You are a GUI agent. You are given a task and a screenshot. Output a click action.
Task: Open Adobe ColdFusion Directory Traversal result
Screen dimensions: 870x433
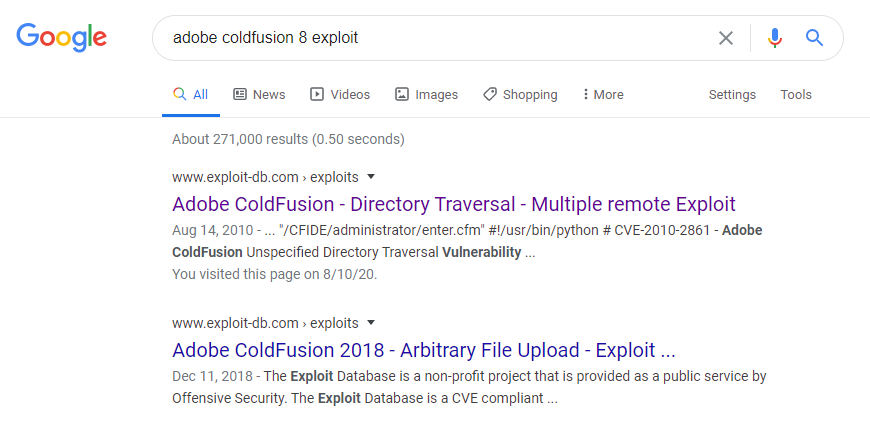[x=454, y=204]
